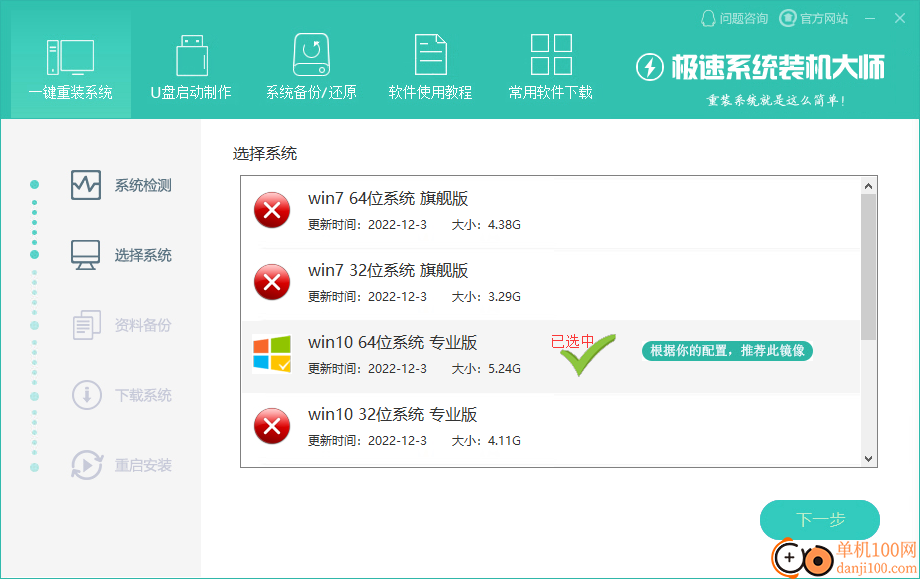
Task: Click the 根据你的配置，推荐此镜像 badge
Action: (727, 351)
